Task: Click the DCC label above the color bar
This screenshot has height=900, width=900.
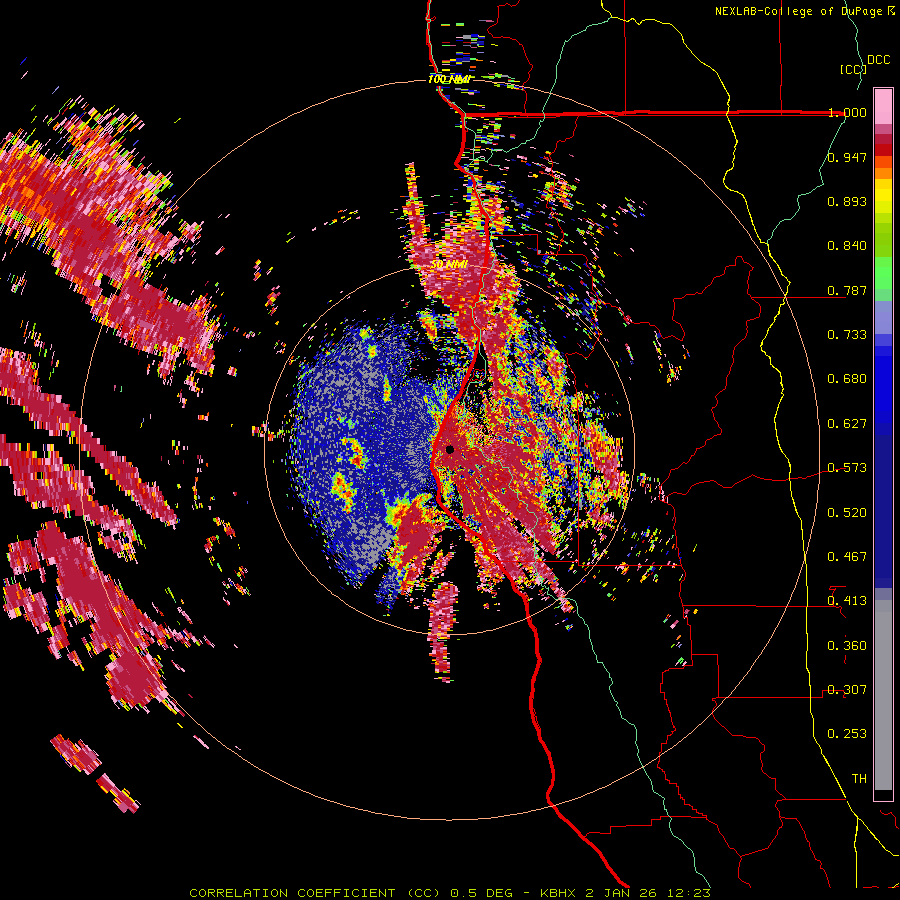Action: [878, 60]
